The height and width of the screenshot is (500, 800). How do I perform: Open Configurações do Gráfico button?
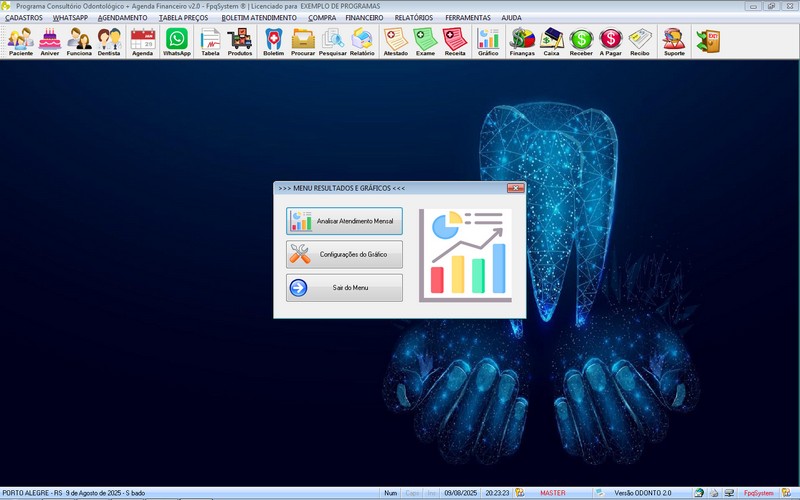pyautogui.click(x=344, y=254)
